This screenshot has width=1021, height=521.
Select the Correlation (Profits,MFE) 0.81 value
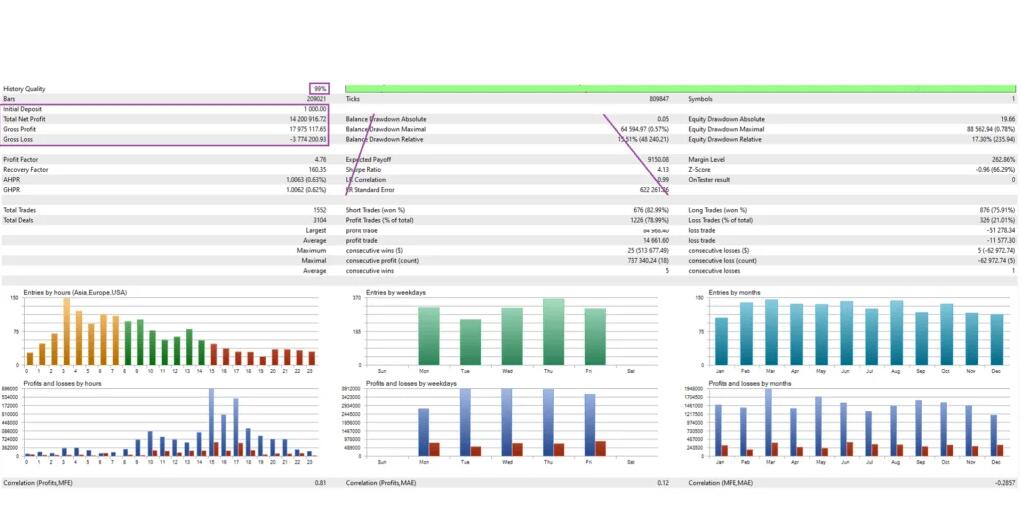pyautogui.click(x=320, y=483)
